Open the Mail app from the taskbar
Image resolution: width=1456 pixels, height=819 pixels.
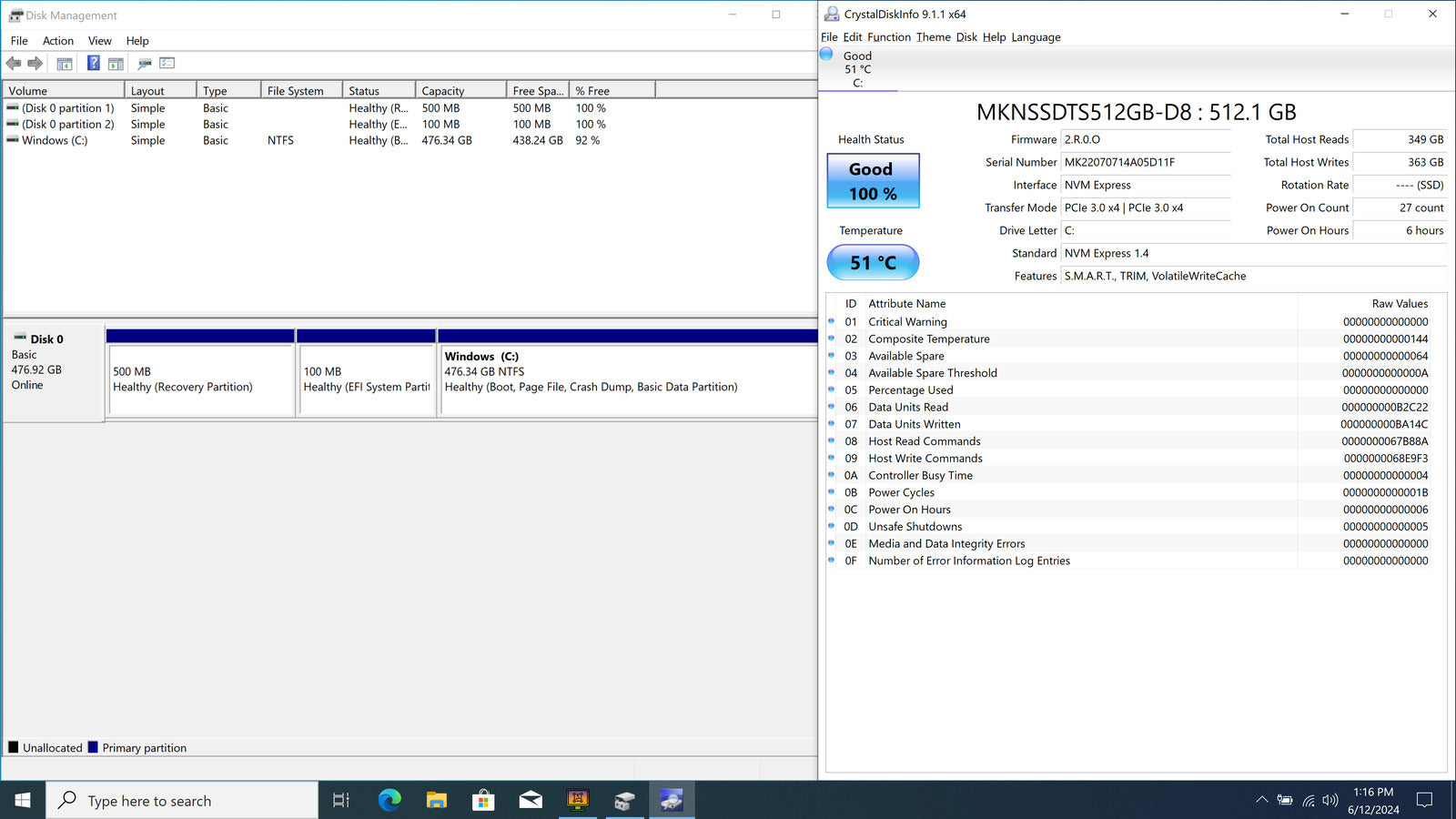click(x=531, y=801)
